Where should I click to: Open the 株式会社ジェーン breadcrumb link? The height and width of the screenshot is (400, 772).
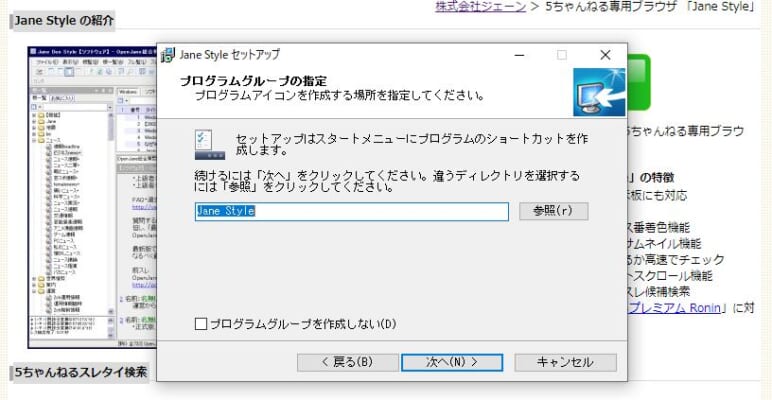(481, 7)
